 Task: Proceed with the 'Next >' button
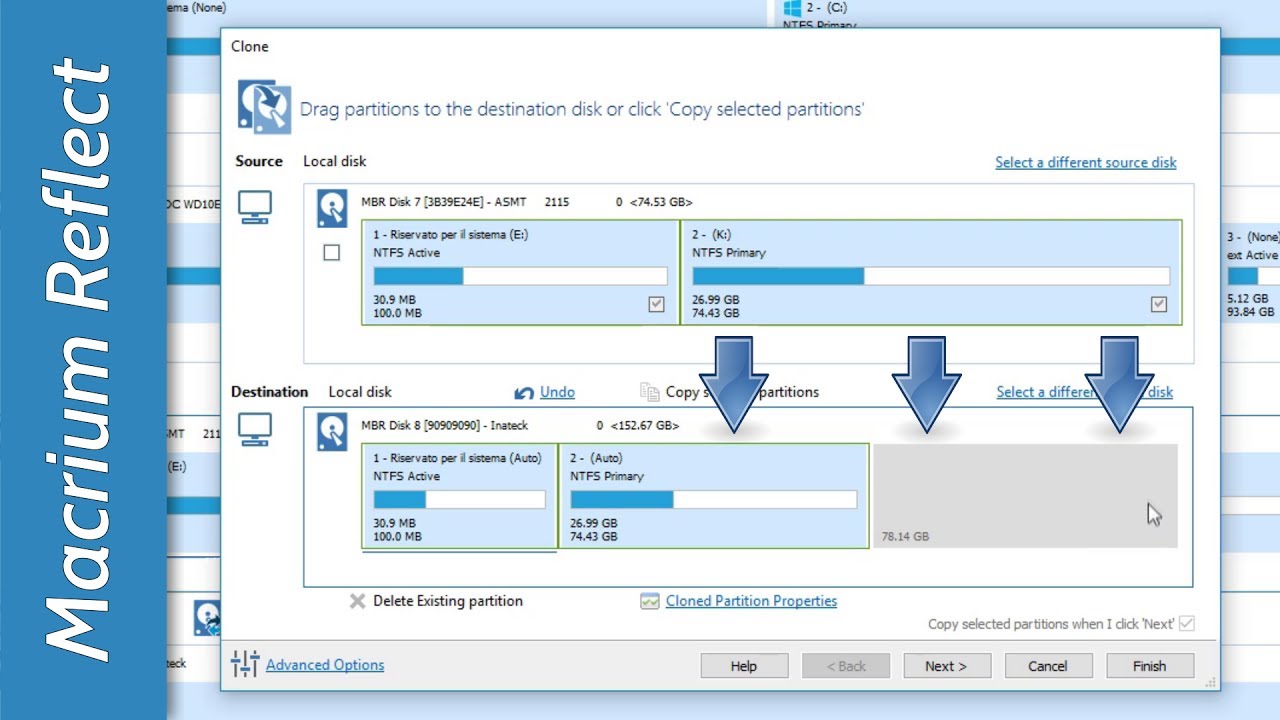point(946,666)
